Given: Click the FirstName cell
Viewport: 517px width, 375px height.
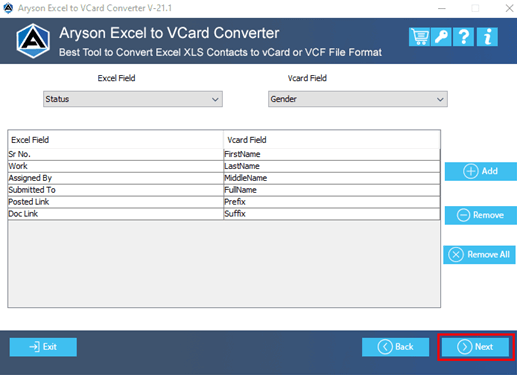Looking at the screenshot, I should pos(332,154).
